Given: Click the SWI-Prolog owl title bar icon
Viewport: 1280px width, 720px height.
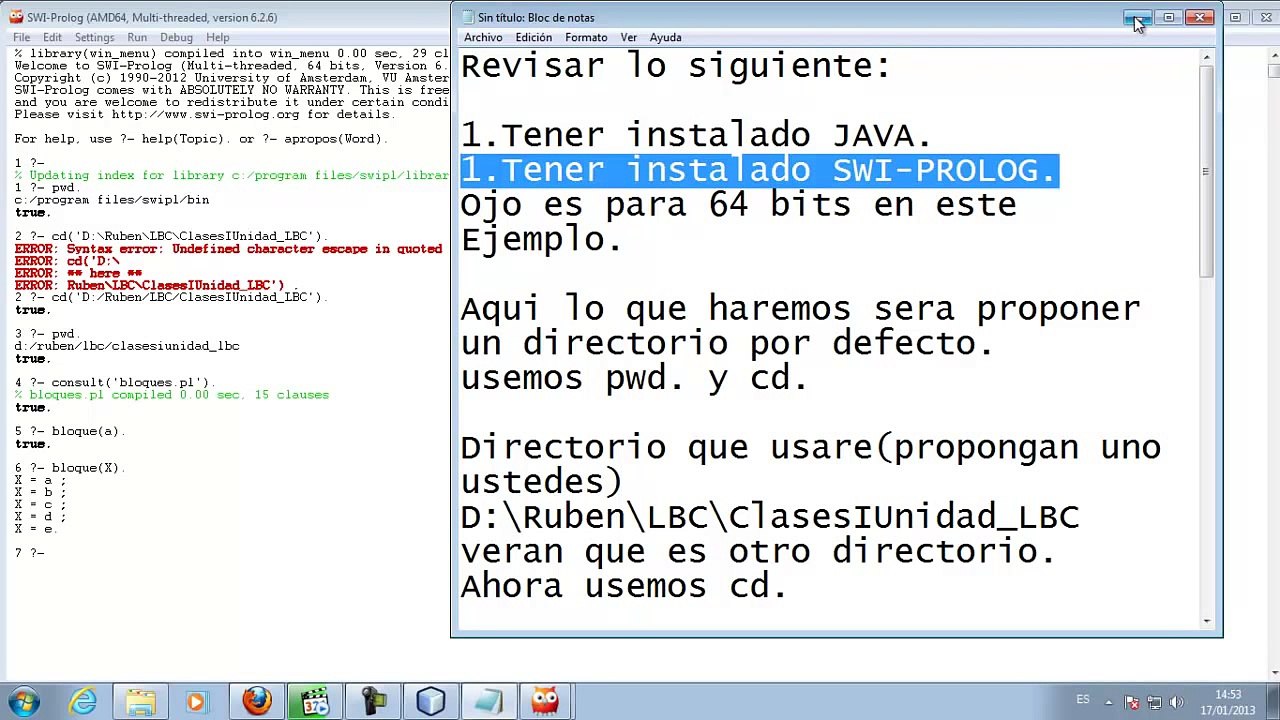Looking at the screenshot, I should pos(16,17).
